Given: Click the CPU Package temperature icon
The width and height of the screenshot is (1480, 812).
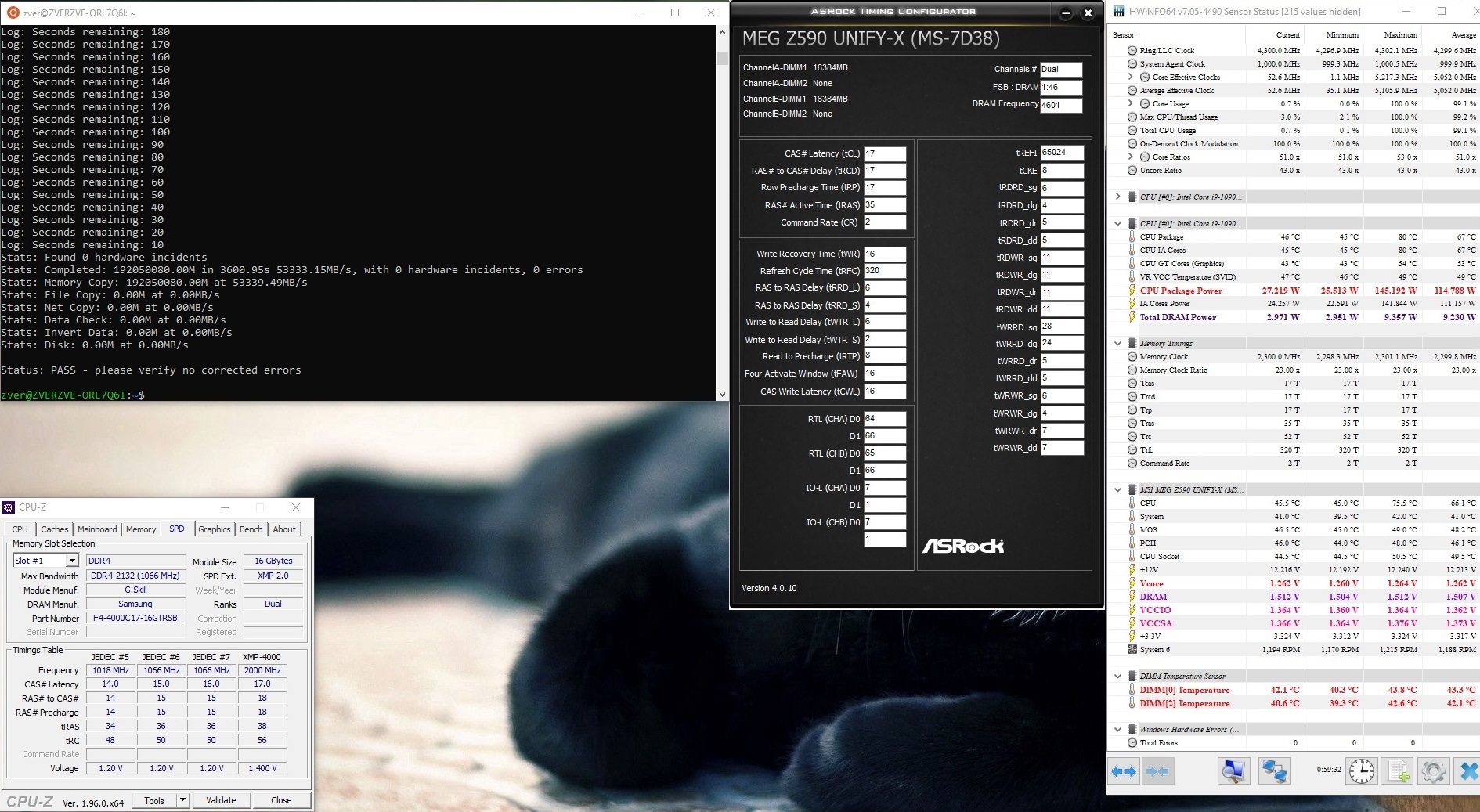Looking at the screenshot, I should pos(1132,237).
